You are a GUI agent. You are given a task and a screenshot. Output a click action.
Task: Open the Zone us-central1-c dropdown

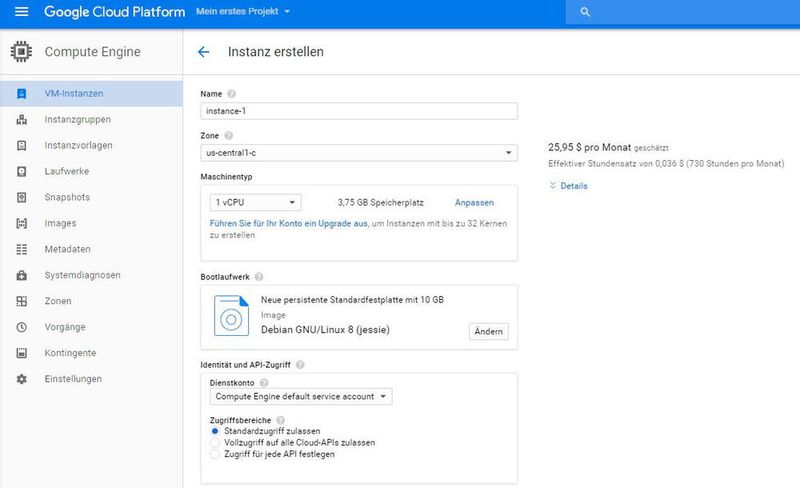(x=359, y=153)
